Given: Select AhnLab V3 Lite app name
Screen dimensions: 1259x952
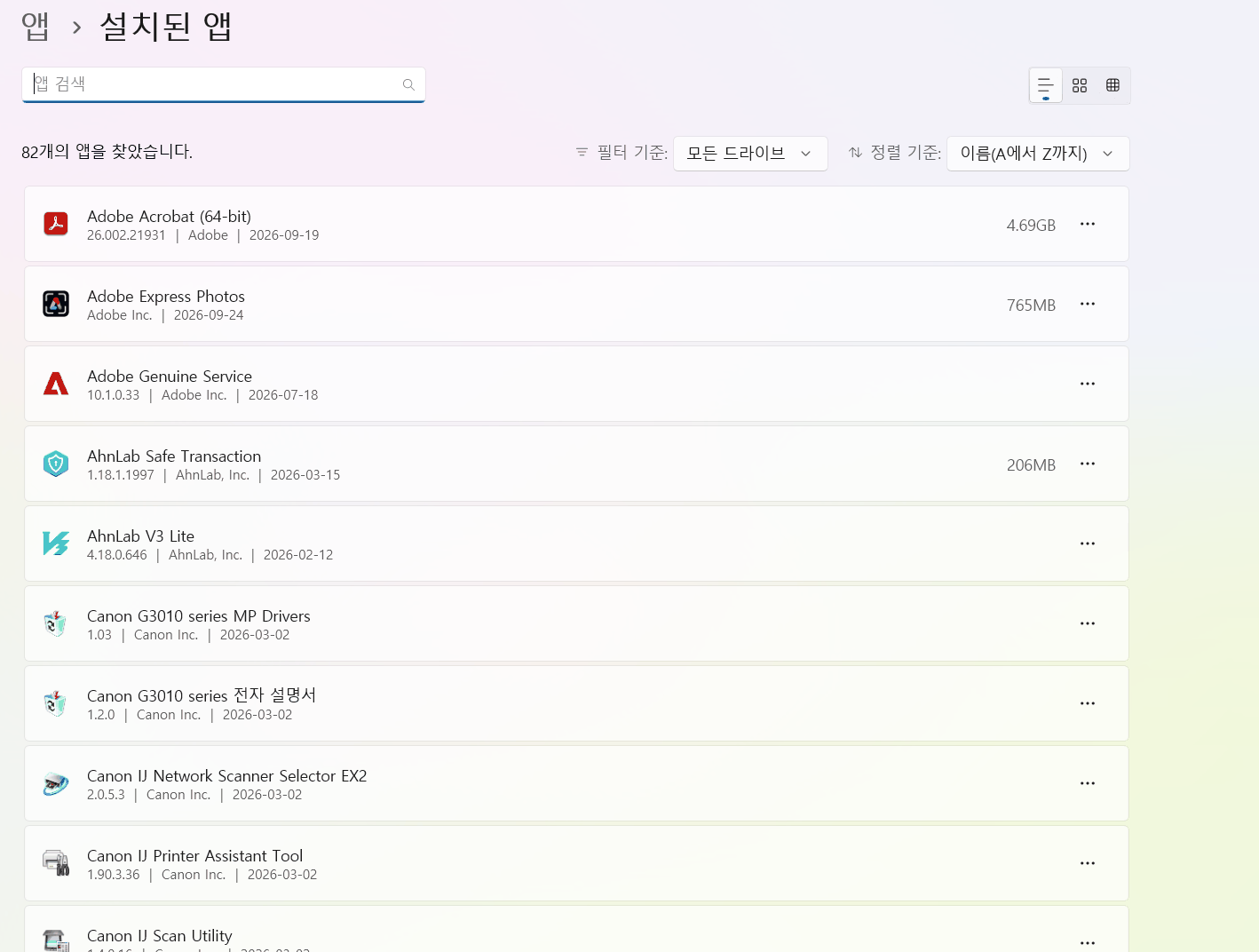Looking at the screenshot, I should tap(140, 535).
